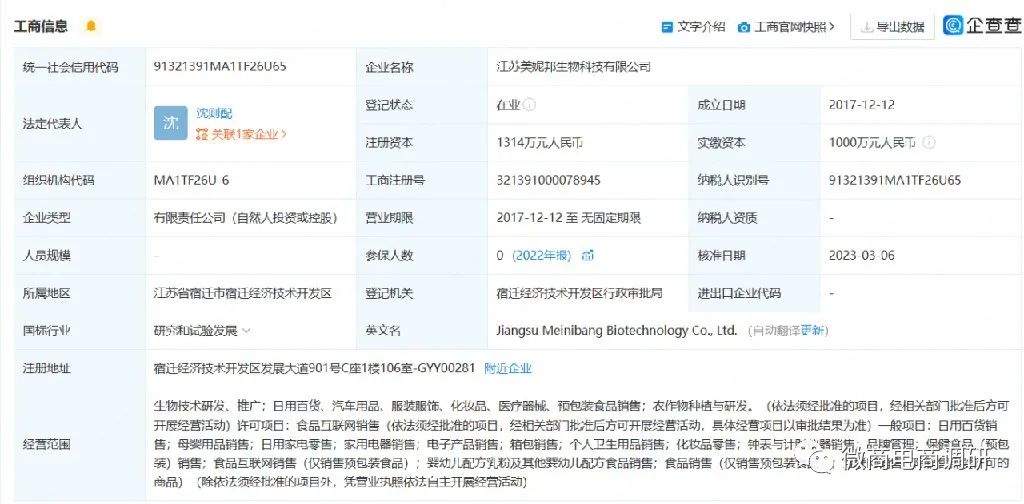This screenshot has height=504, width=1024.
Task: Click the download icon in 导出数据
Action: point(867,27)
